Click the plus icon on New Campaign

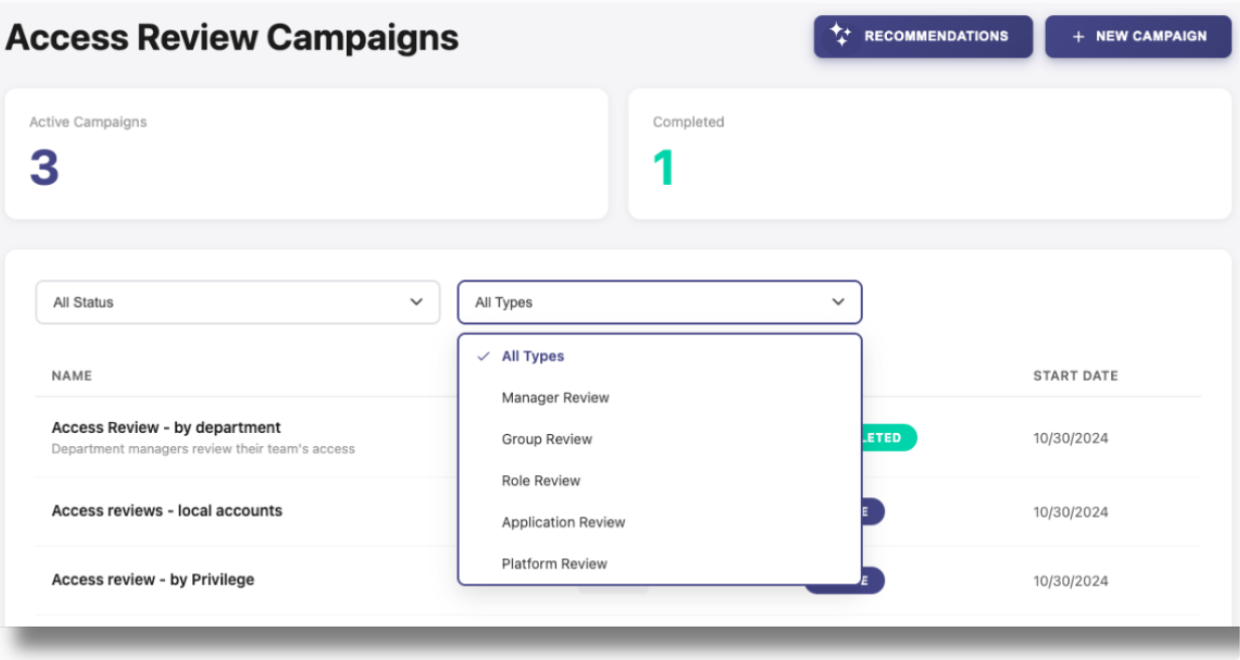(x=1078, y=37)
